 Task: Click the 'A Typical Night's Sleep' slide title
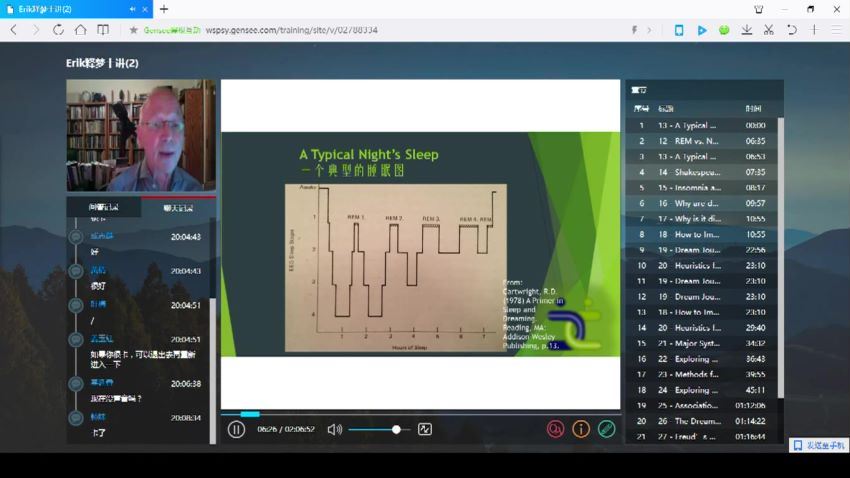(x=369, y=154)
